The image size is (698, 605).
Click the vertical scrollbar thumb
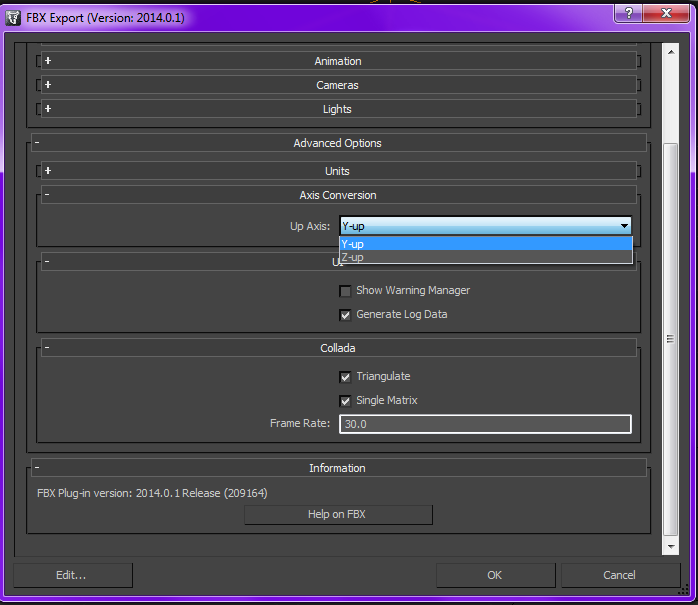point(671,339)
